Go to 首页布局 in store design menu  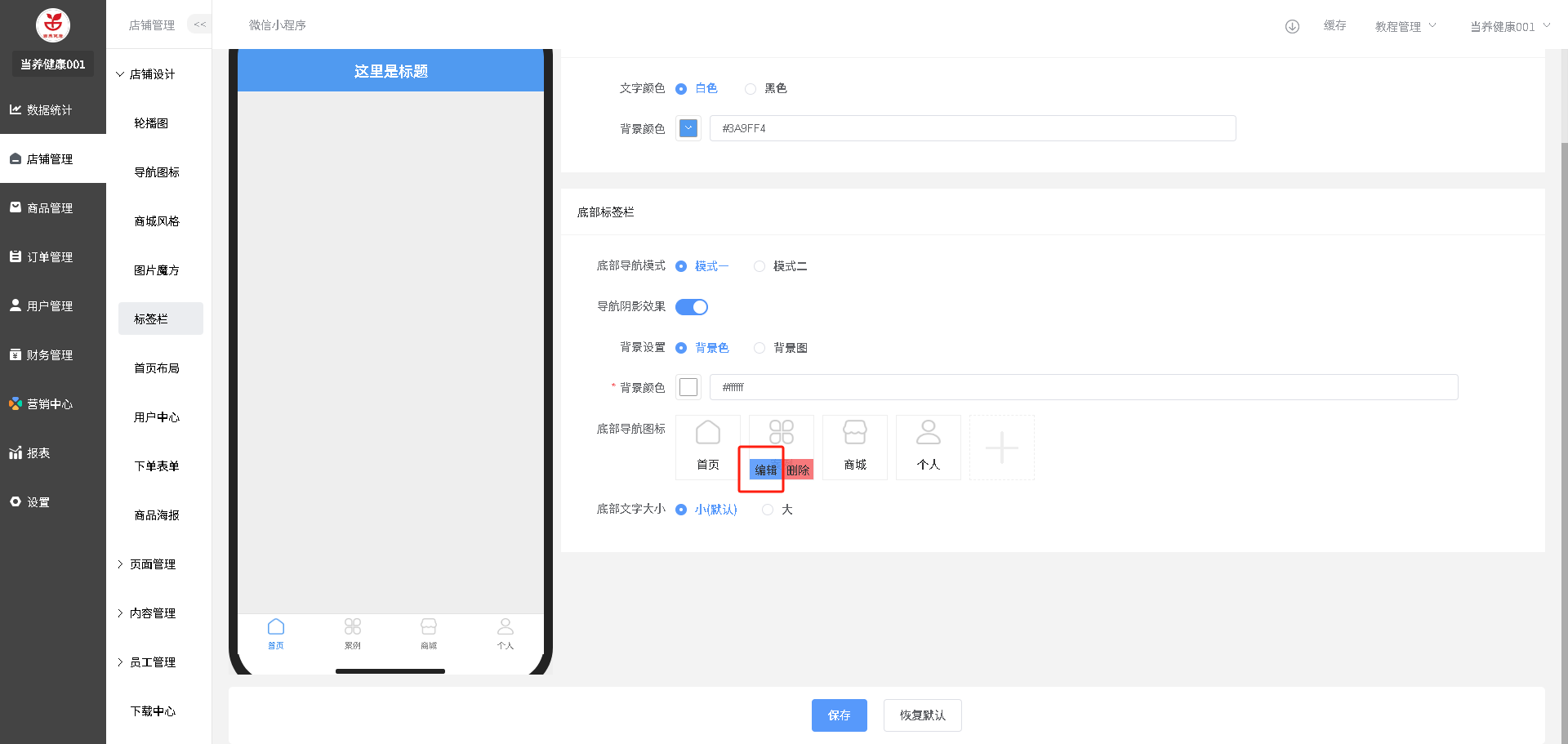tap(157, 368)
